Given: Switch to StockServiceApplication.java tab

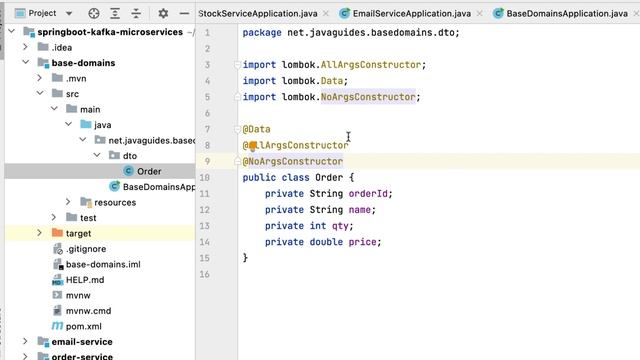Looking at the screenshot, I should (x=258, y=13).
